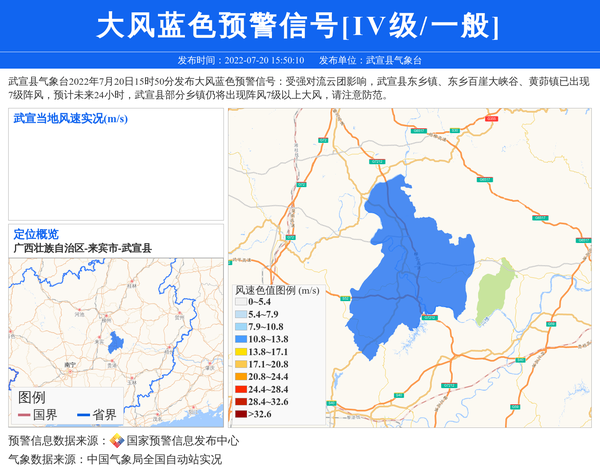
Task: Click the red 国界 legend line
Action: tap(24, 415)
